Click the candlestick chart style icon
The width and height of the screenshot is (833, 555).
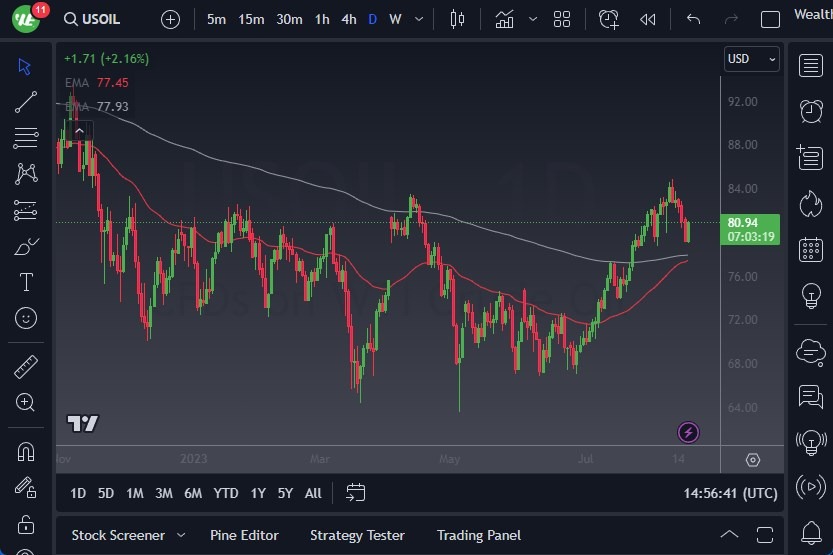[x=458, y=19]
